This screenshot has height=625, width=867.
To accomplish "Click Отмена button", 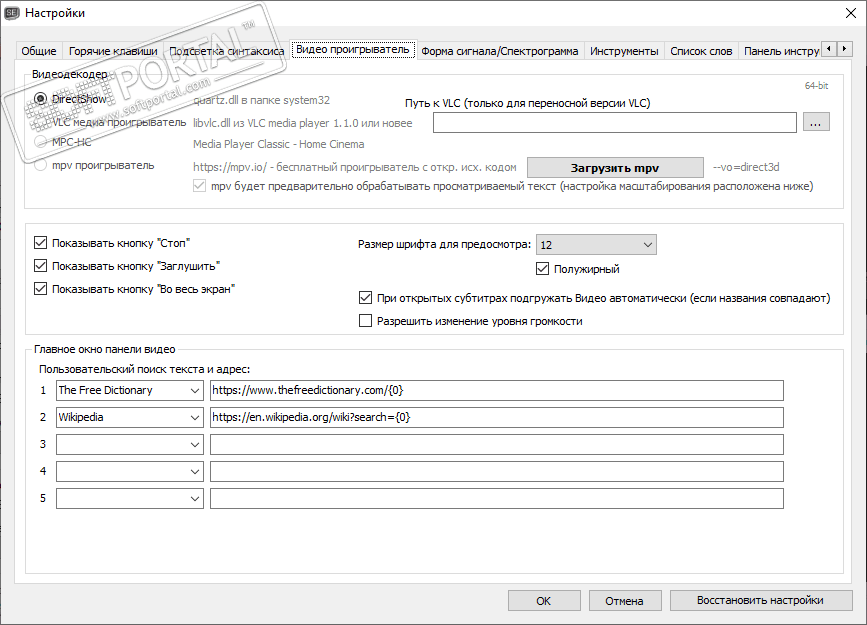I will [x=625, y=601].
